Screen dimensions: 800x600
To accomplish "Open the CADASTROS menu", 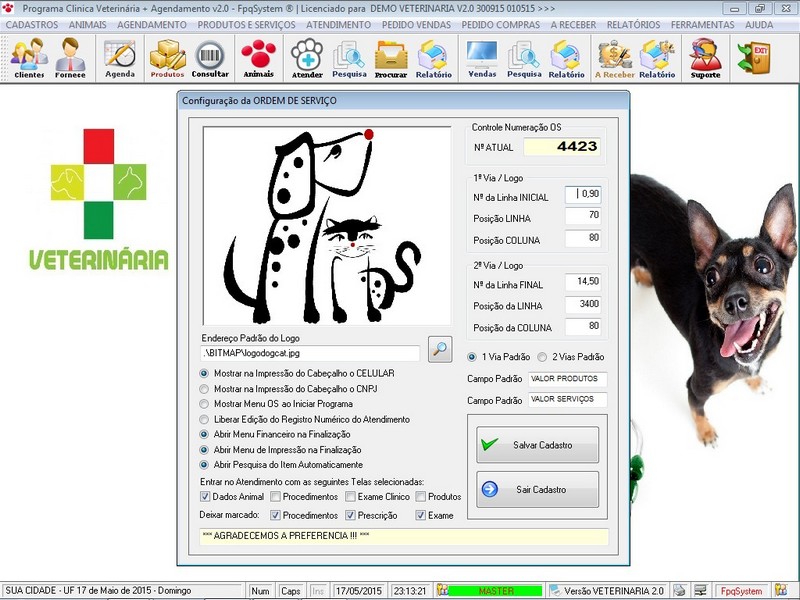I will tap(32, 24).
